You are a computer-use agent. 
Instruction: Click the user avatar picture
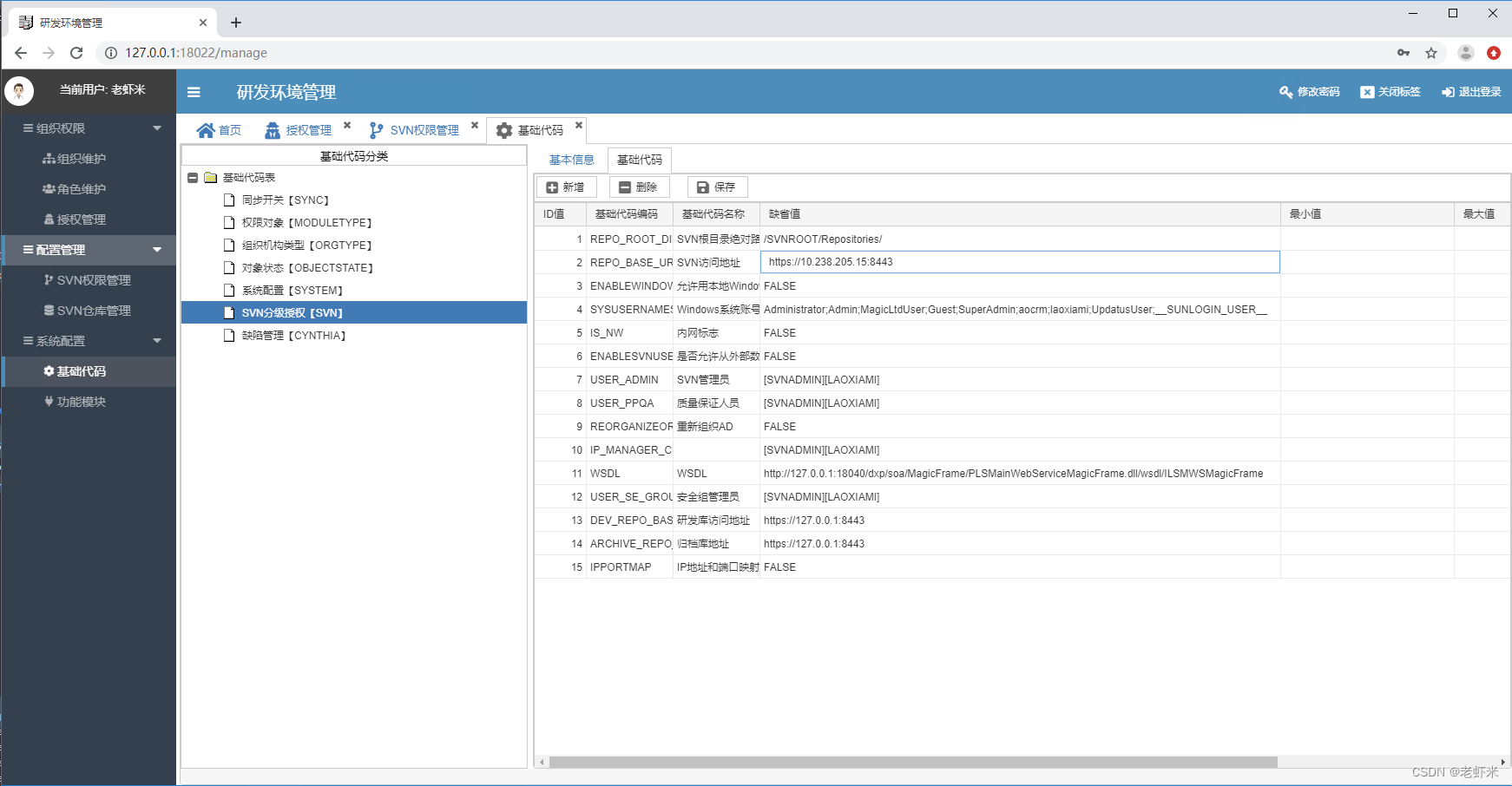(19, 90)
